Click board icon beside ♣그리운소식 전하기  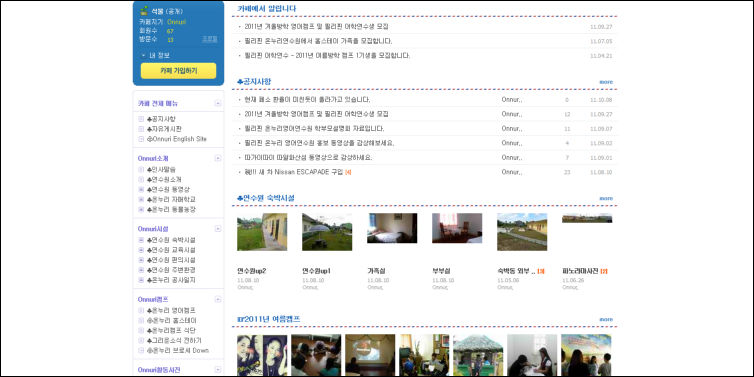(x=141, y=340)
